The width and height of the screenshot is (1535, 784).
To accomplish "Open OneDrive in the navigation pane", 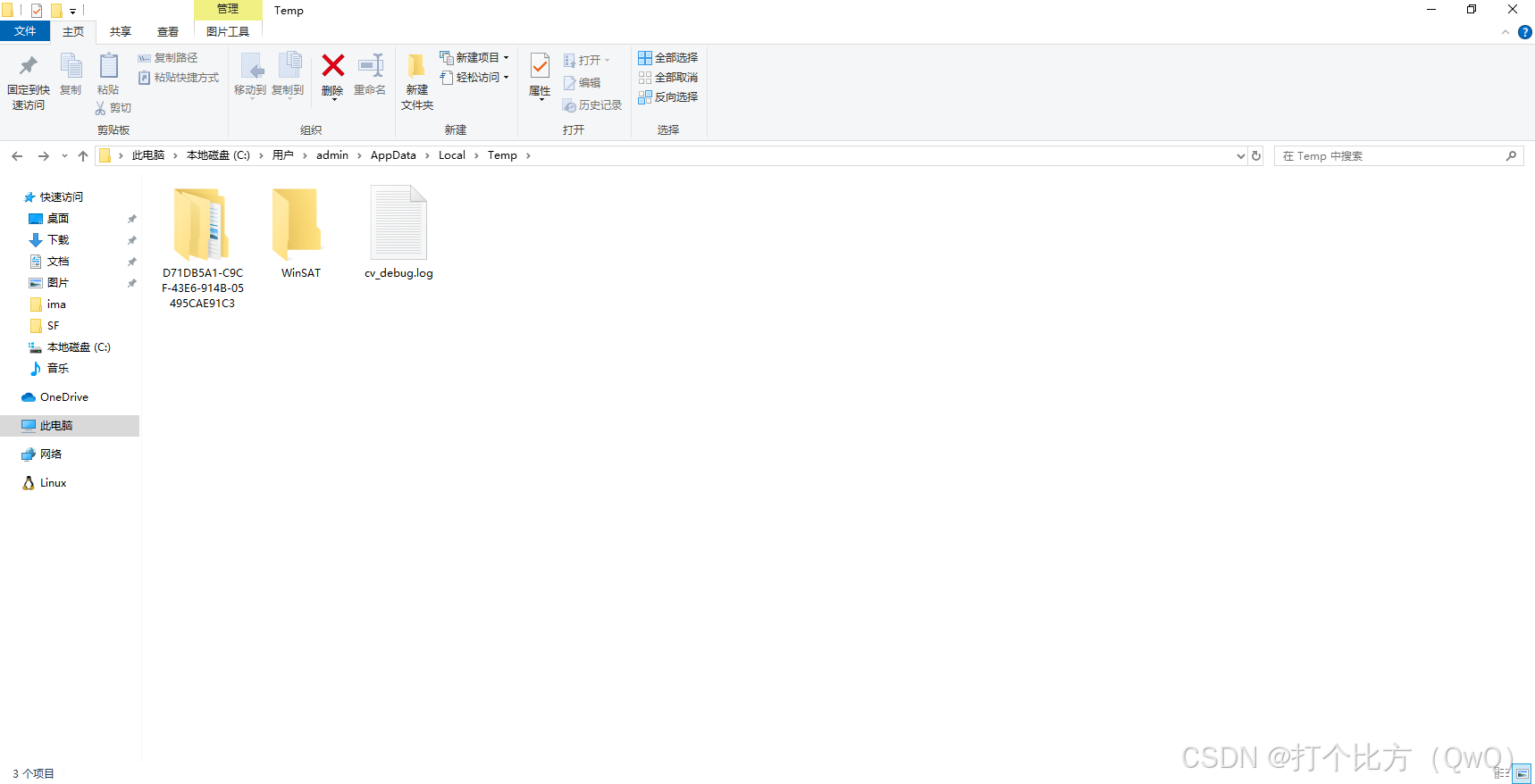I will (x=55, y=397).
